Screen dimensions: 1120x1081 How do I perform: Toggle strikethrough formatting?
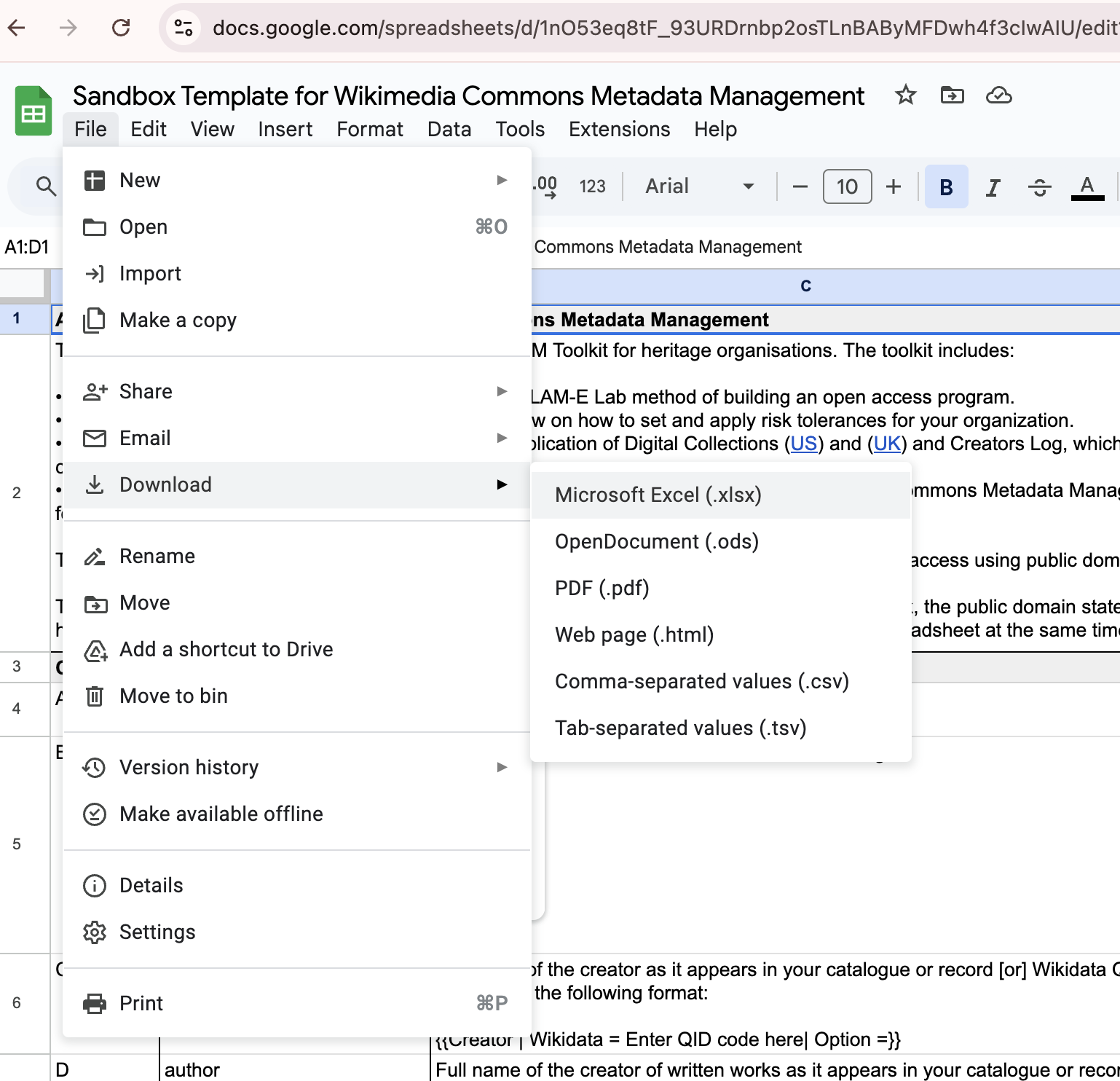tap(1039, 187)
